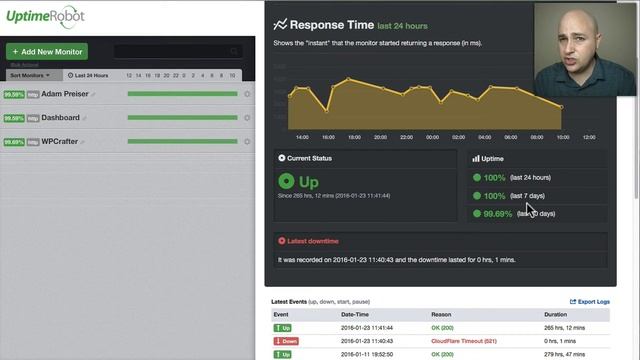Click the CloudFlare Timeout (521) reason
The height and width of the screenshot is (360, 640).
tap(464, 341)
